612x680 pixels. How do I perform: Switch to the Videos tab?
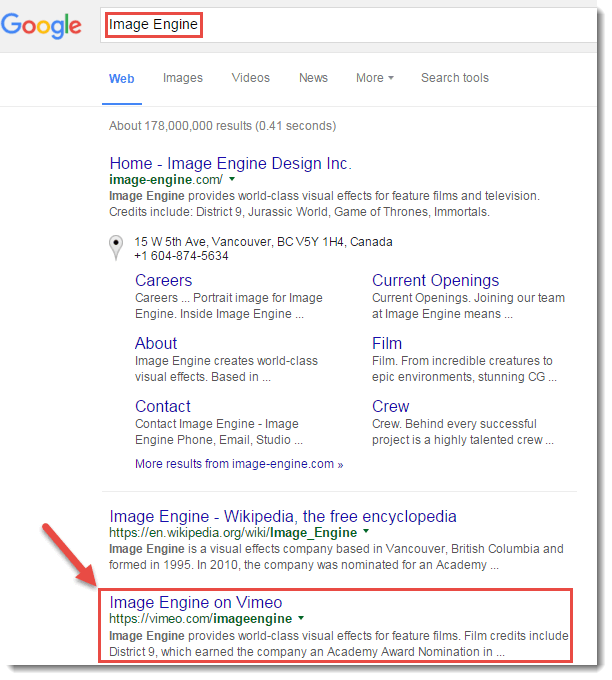(x=251, y=78)
